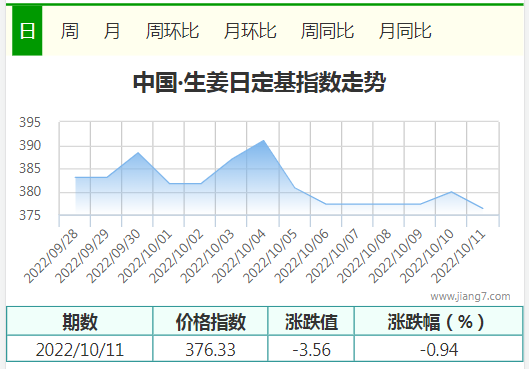529x369 pixels.
Task: Click the 2022/09/30 data point on chart
Action: coord(138,152)
